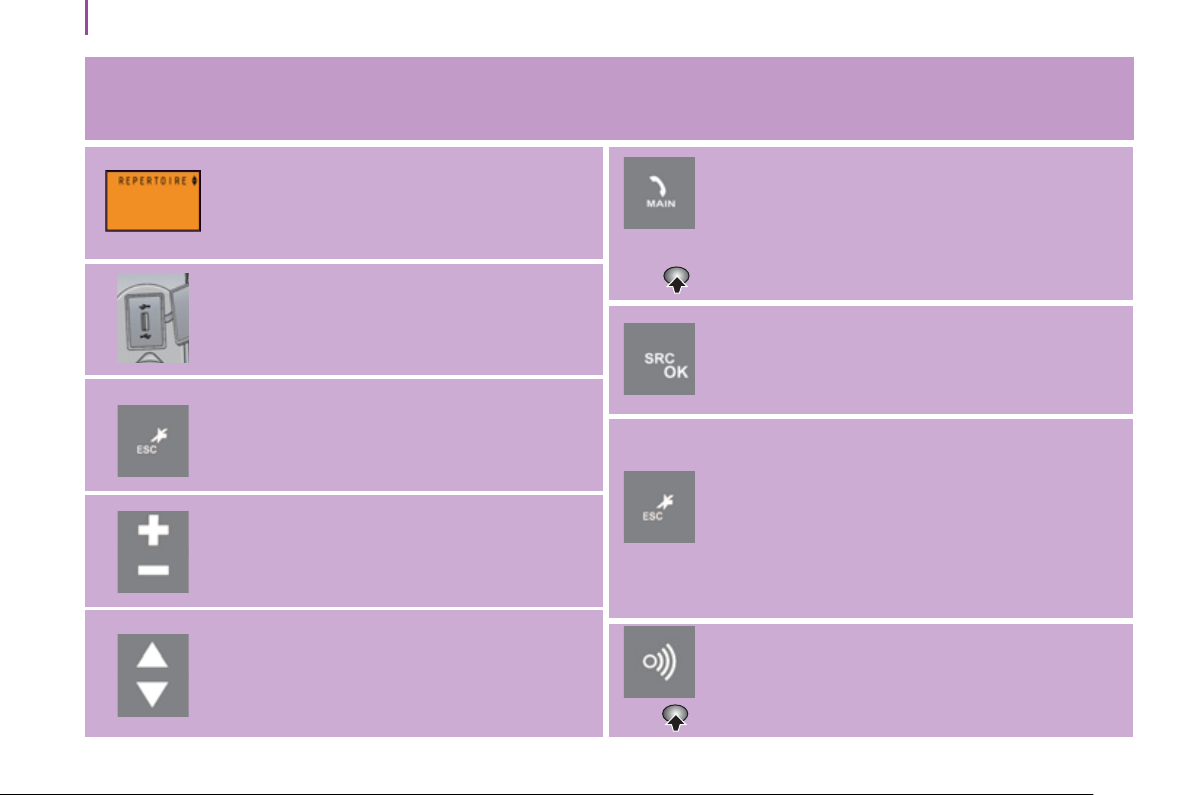Activate the voice recognition sound-waves icon
The height and width of the screenshot is (795, 1192).
(x=659, y=662)
